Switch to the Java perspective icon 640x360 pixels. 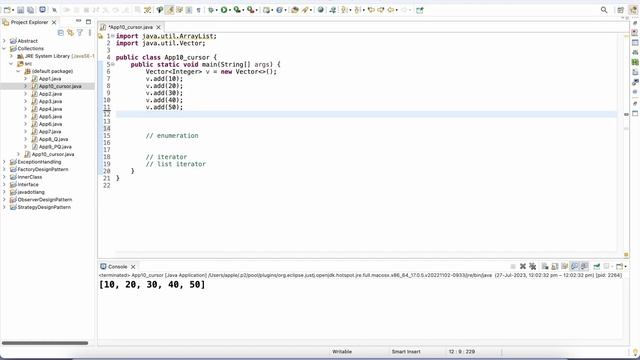[x=633, y=10]
